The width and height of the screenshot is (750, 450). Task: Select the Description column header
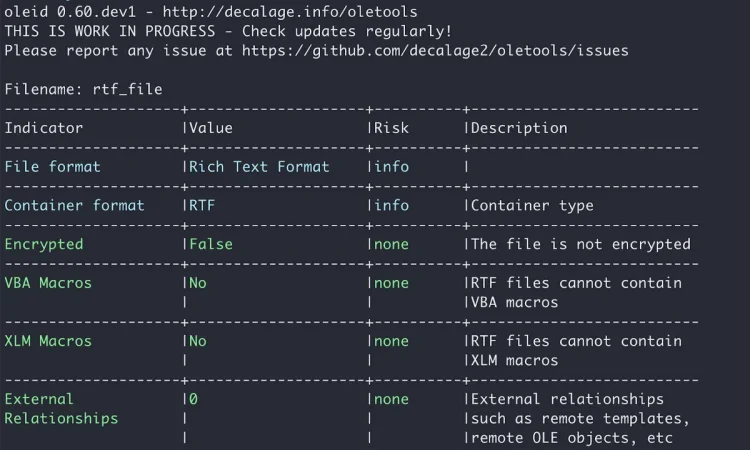519,128
